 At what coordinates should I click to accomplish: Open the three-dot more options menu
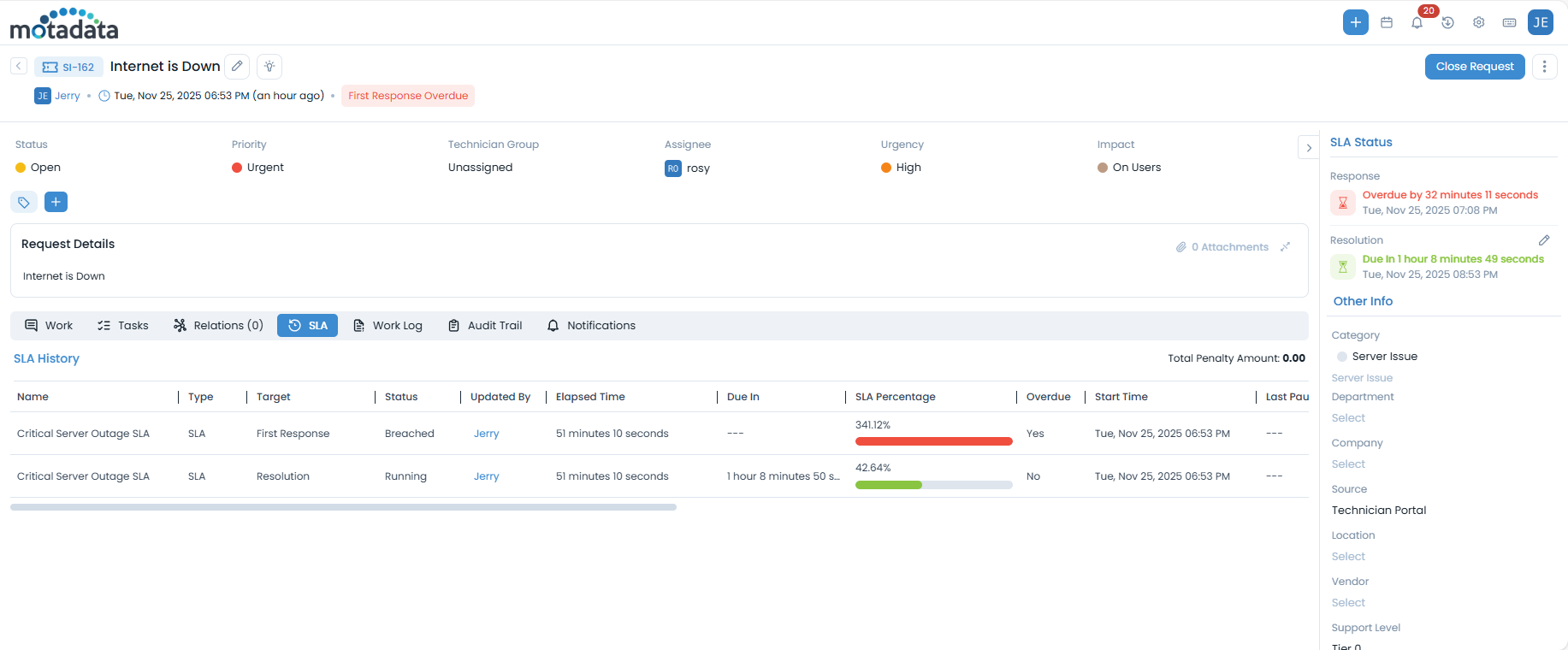coord(1544,67)
